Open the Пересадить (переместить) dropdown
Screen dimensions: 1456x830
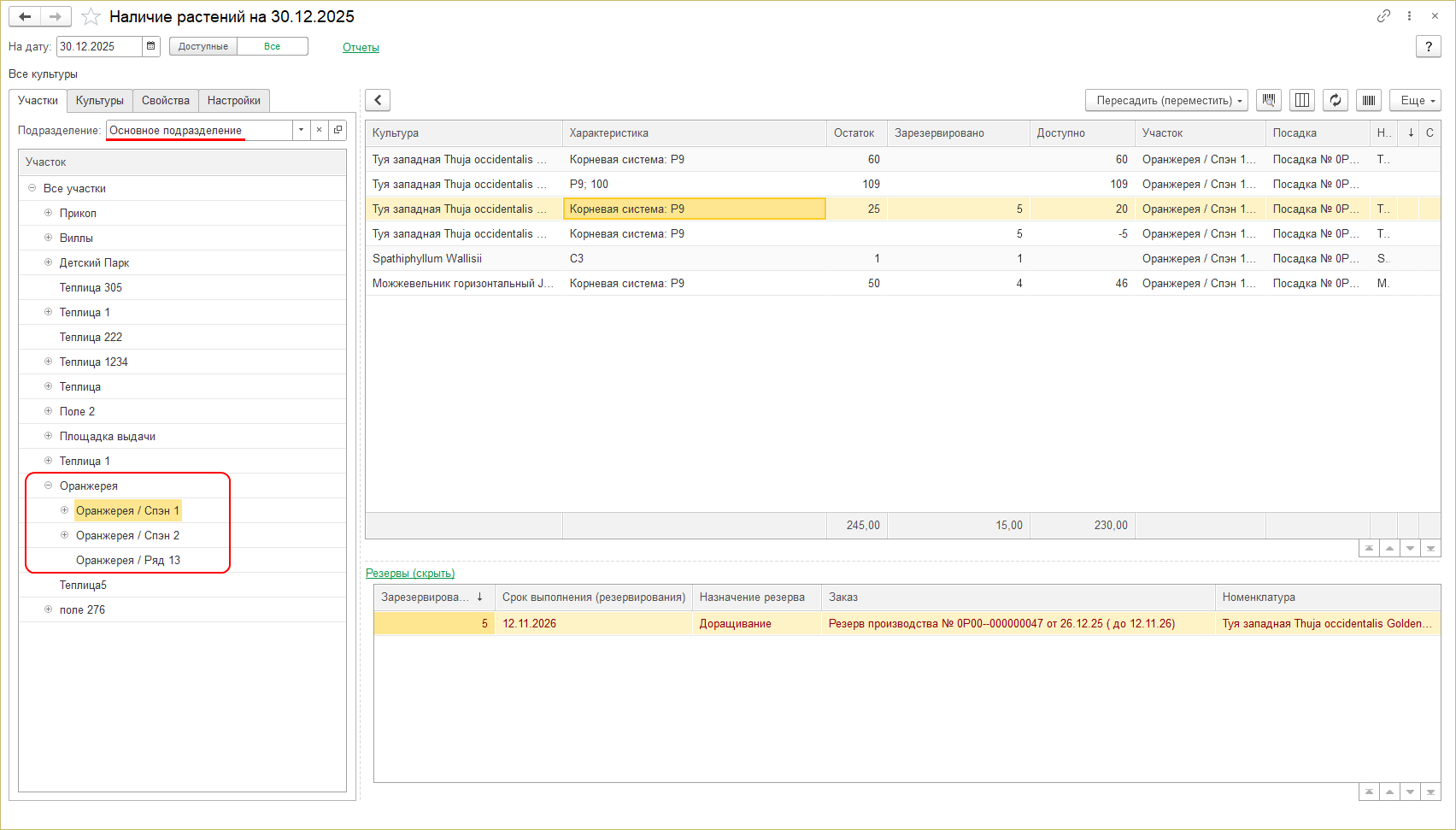point(1166,100)
